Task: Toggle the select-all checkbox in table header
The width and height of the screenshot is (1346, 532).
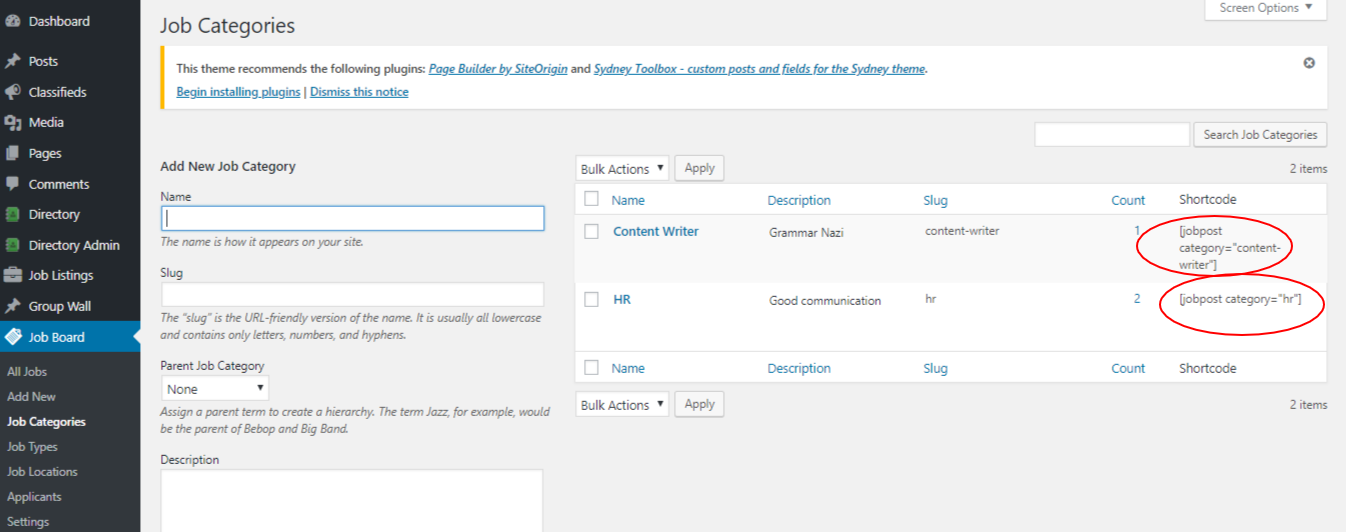Action: (592, 199)
